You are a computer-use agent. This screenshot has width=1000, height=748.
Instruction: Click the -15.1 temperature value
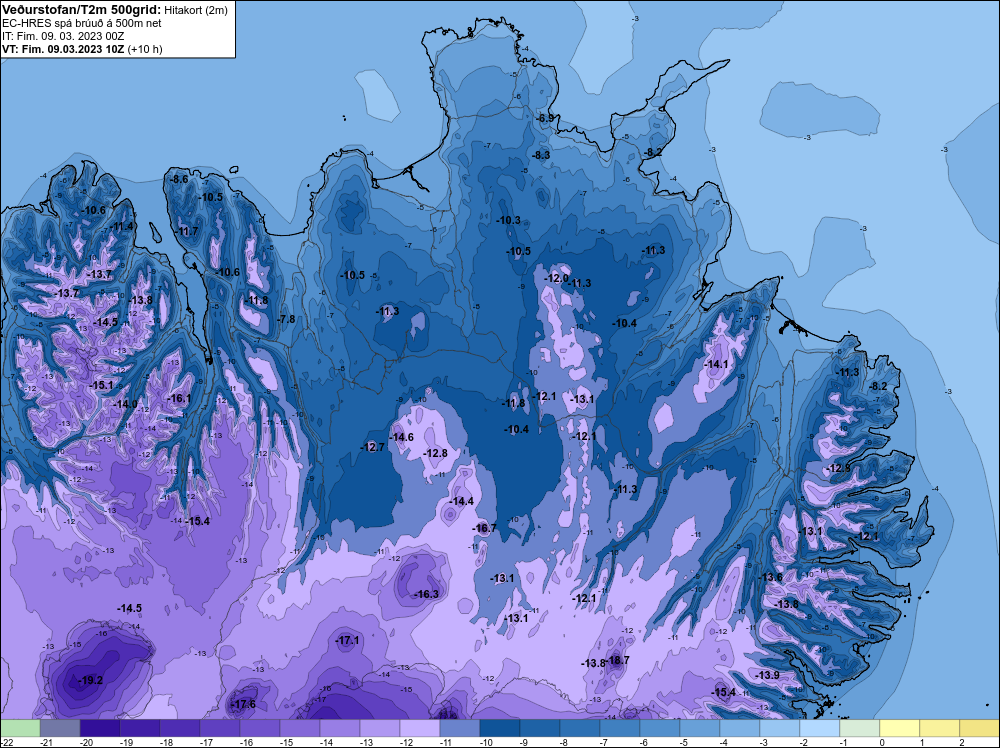tap(101, 385)
